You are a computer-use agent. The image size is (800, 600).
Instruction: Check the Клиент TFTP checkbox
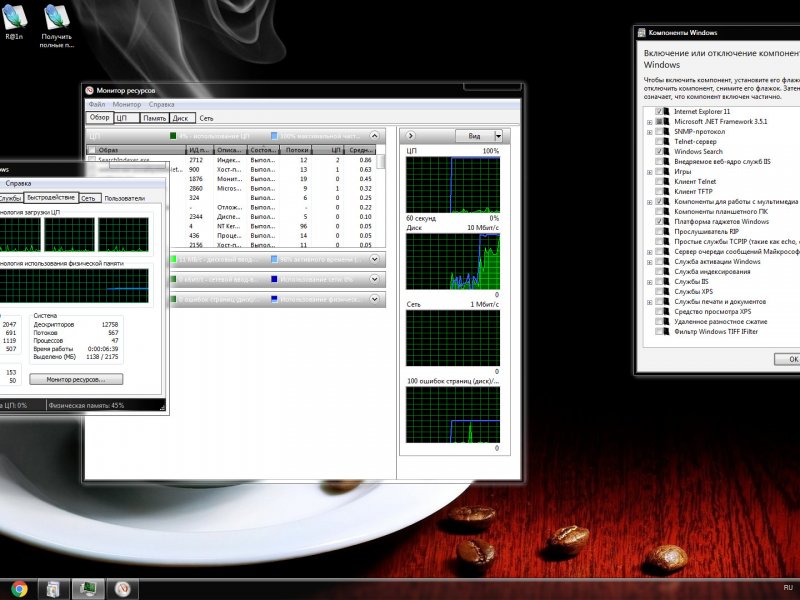pos(659,191)
